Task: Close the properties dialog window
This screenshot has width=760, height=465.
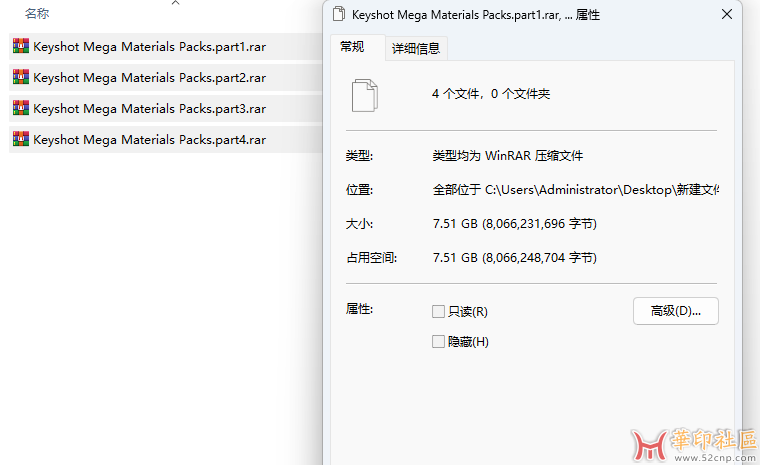Action: pyautogui.click(x=726, y=15)
